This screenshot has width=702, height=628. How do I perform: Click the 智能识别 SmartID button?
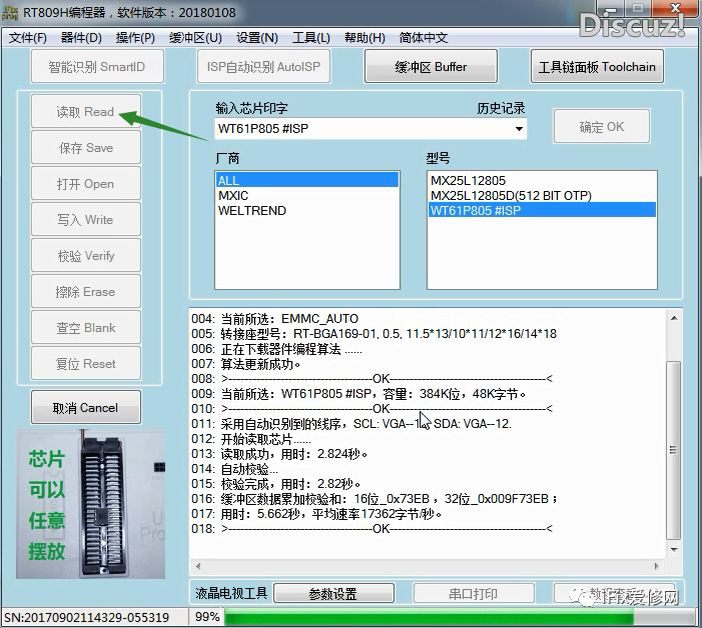click(97, 67)
